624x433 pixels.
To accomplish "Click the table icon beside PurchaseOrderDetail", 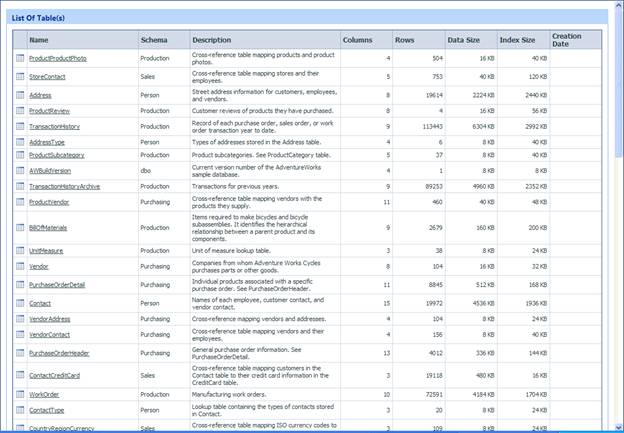I will pos(20,285).
